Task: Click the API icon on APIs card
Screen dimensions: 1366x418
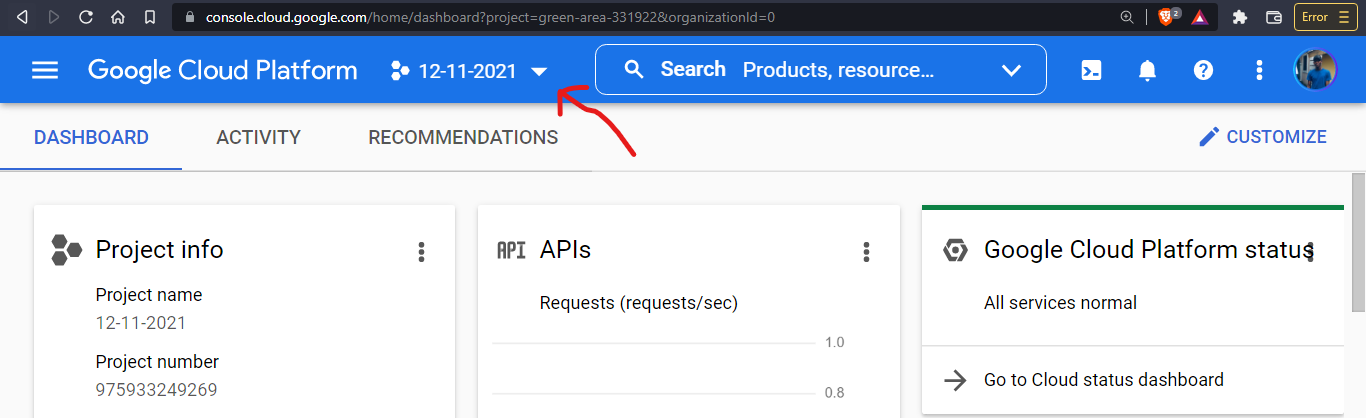Action: tap(511, 250)
